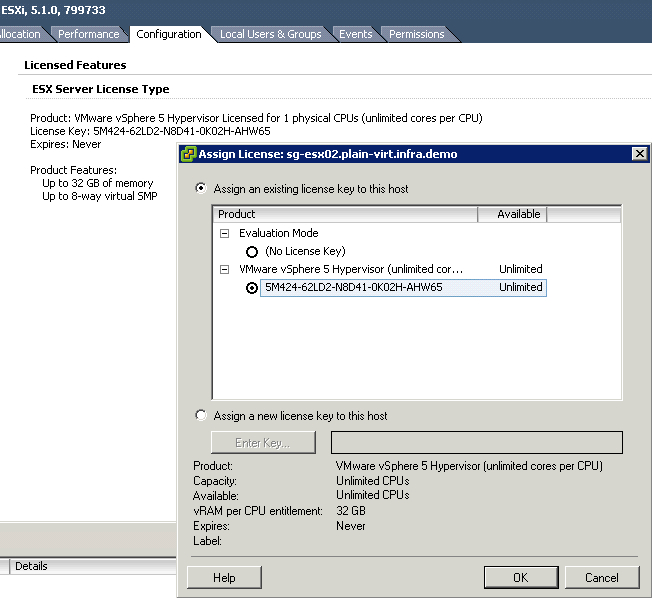Open the Events tab

tap(356, 34)
